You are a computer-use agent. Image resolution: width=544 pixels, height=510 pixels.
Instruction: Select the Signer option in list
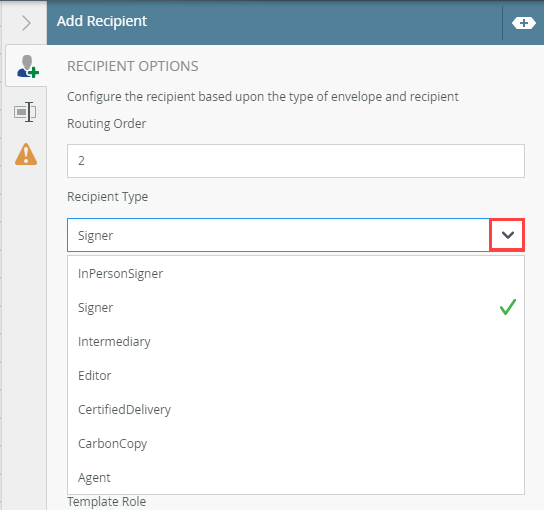[x=296, y=308]
